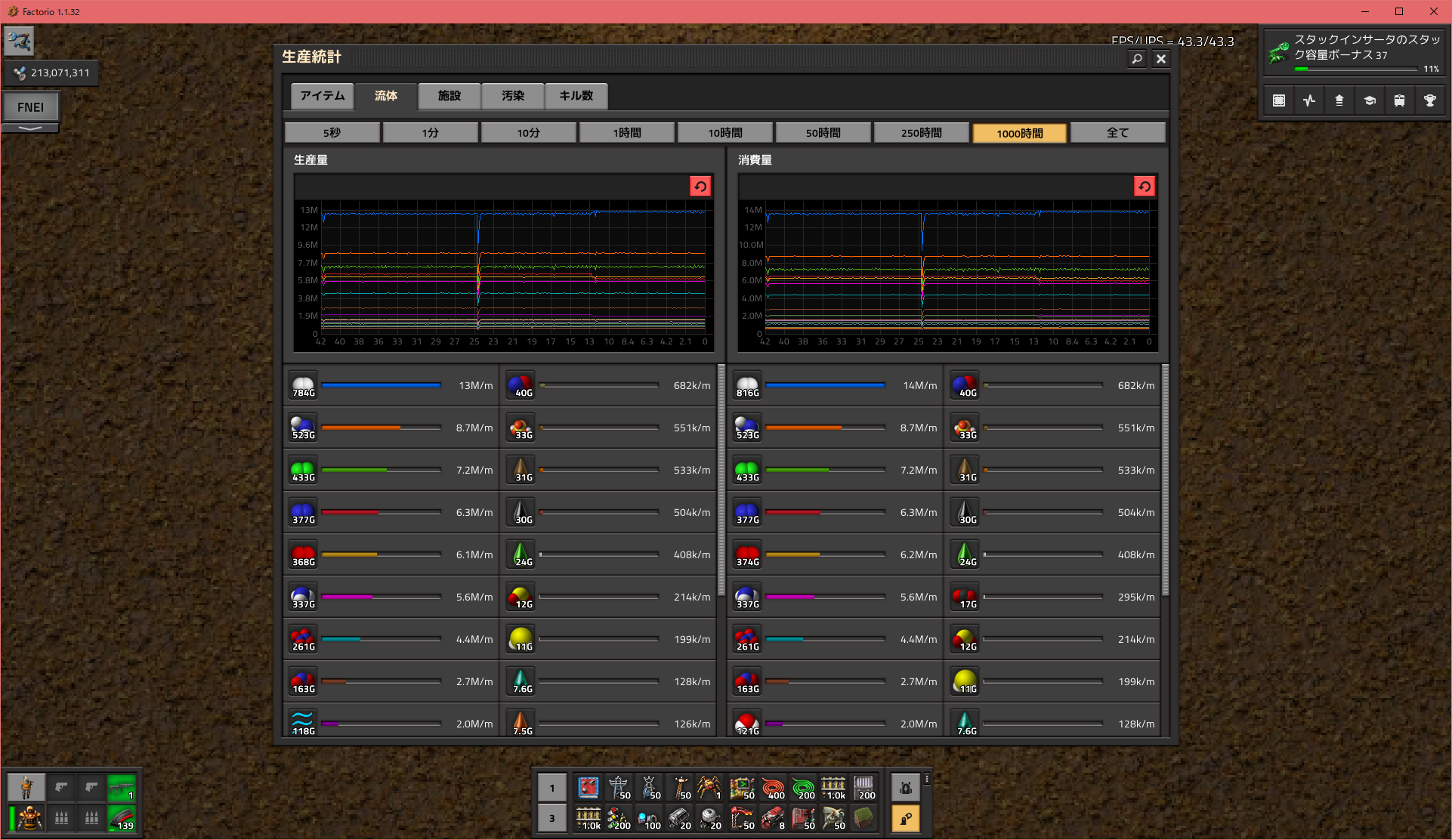Image resolution: width=1452 pixels, height=840 pixels.
Task: Set the time range to 50時間
Action: tap(823, 133)
